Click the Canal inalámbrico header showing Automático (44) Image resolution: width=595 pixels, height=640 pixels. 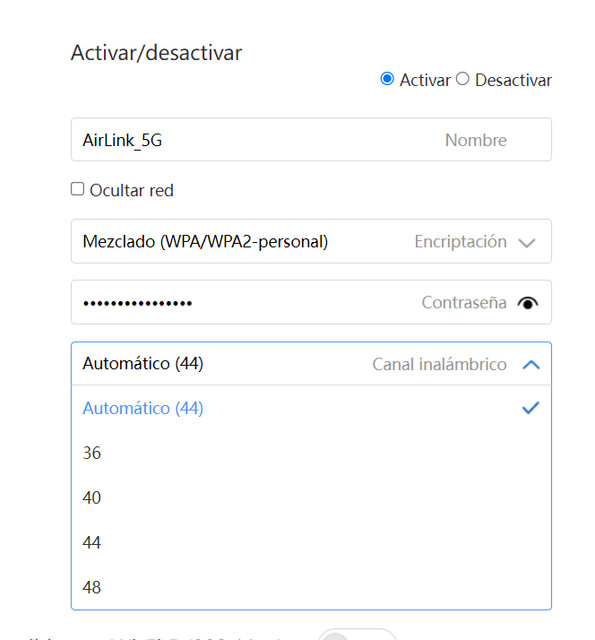[x=311, y=364]
